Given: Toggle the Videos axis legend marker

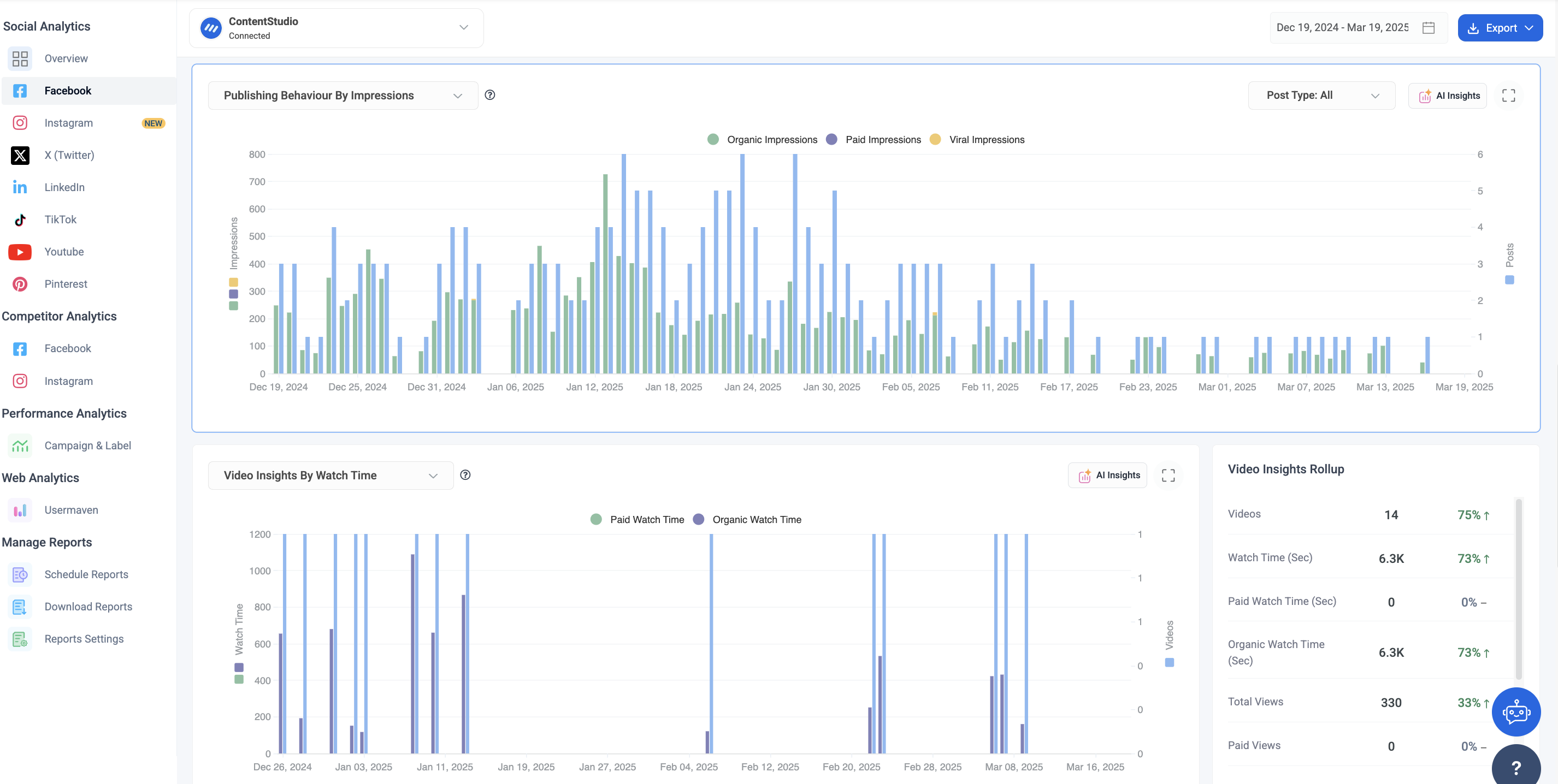Looking at the screenshot, I should pyautogui.click(x=1170, y=663).
